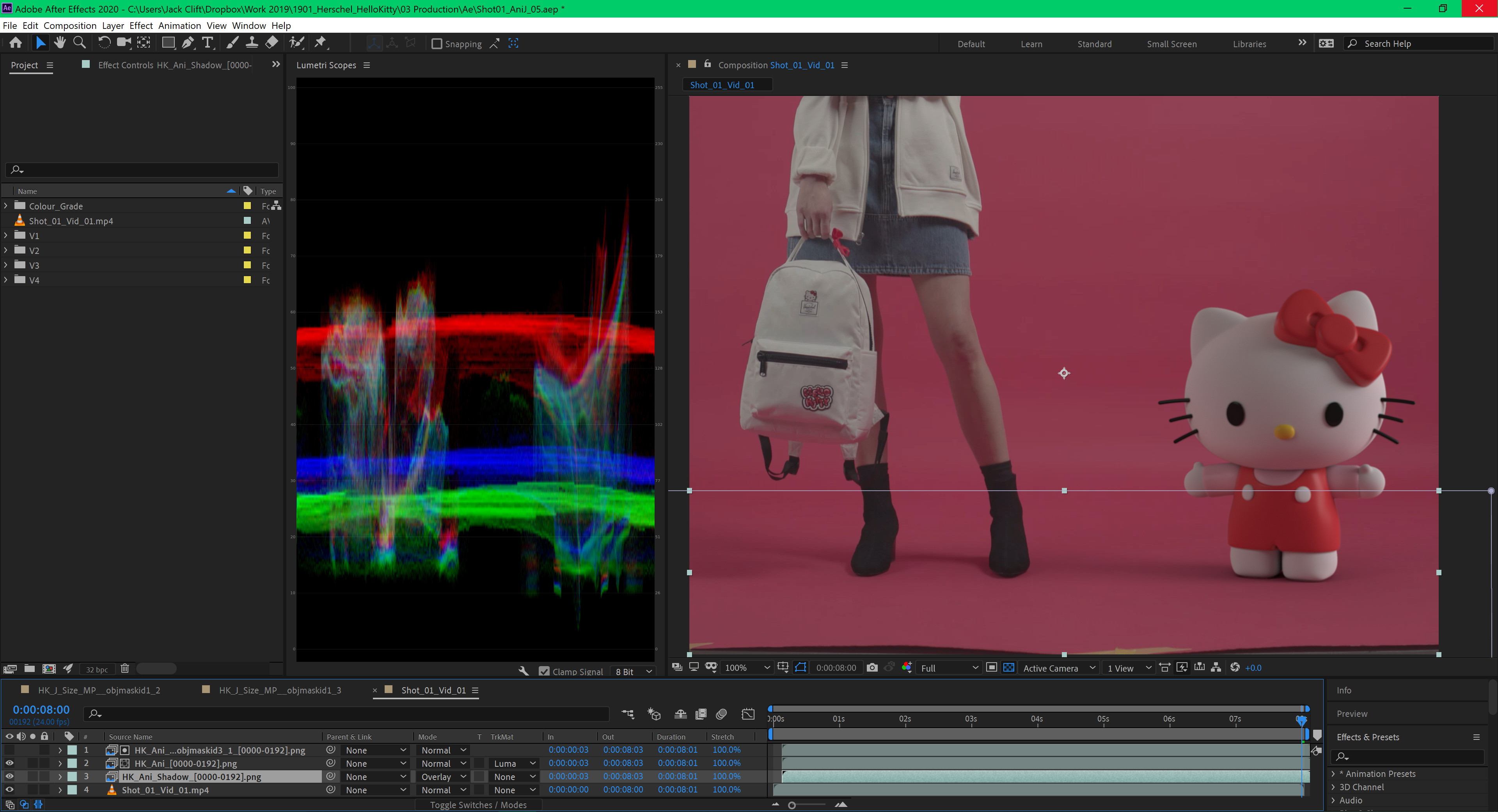Click the reset exposure icon
Viewport: 1498px width, 812px height.
[1235, 667]
